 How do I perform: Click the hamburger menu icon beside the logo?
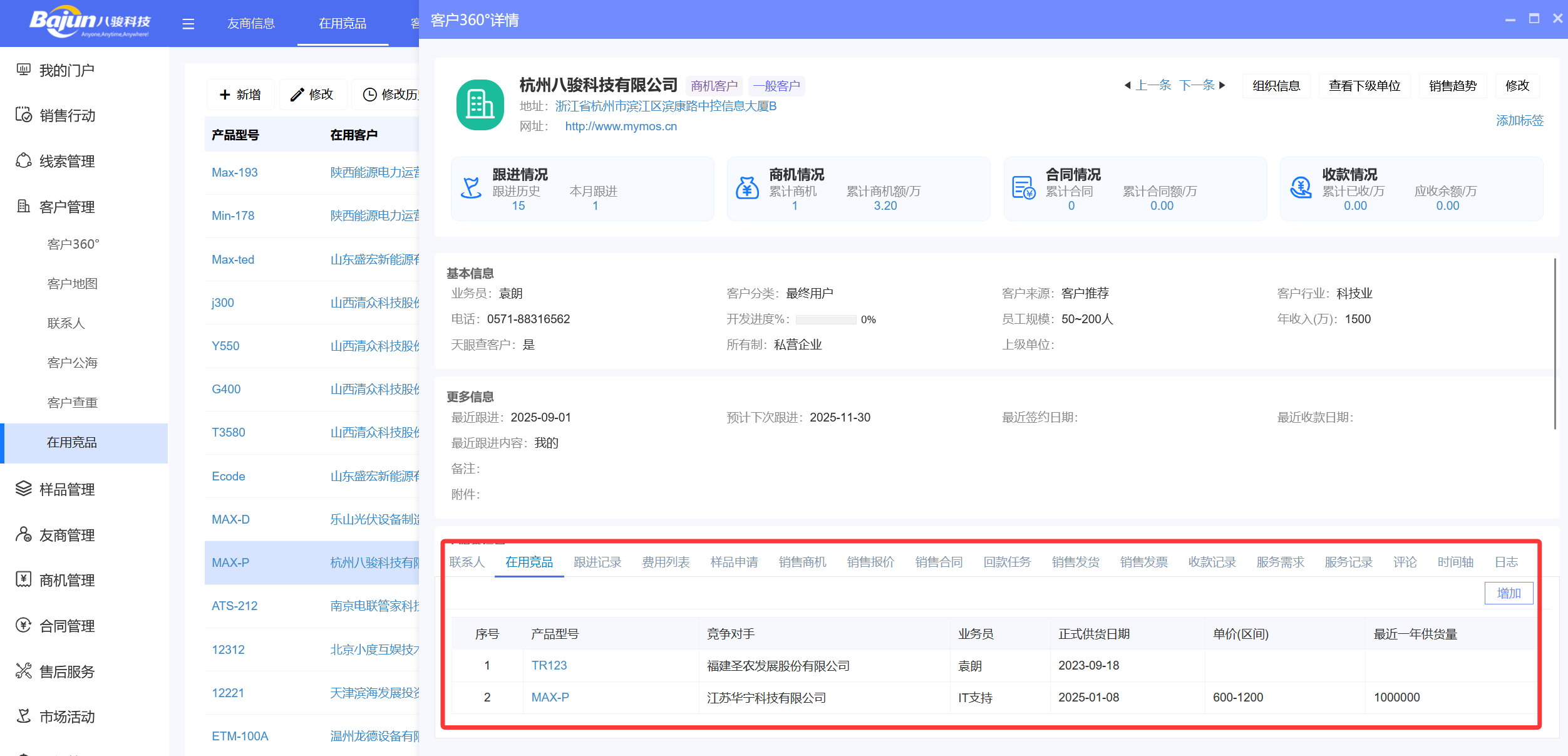tap(188, 23)
